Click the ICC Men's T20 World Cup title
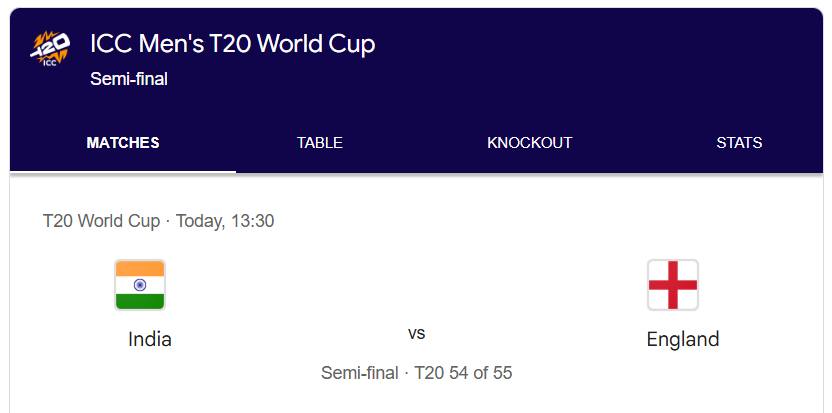 tap(233, 44)
